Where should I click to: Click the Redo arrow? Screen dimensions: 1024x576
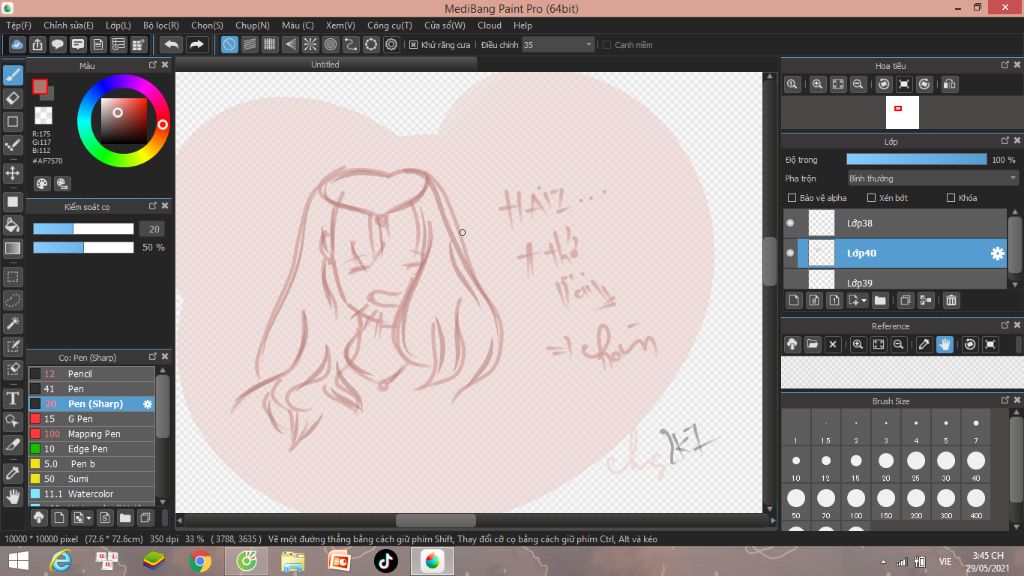click(x=196, y=44)
